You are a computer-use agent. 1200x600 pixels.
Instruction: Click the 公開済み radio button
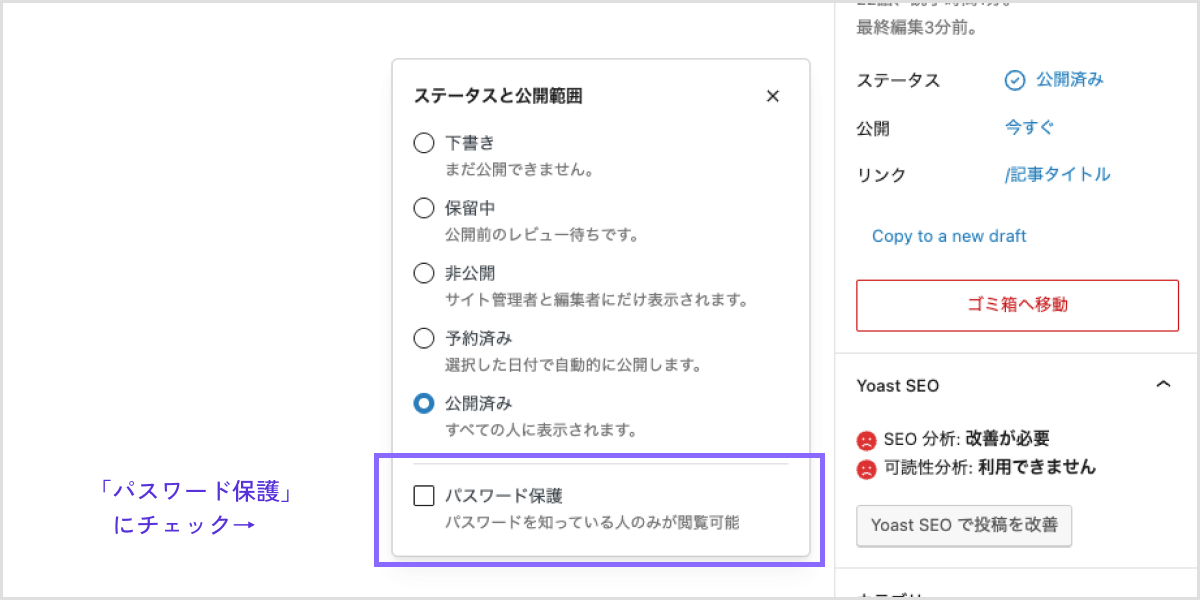[x=424, y=404]
